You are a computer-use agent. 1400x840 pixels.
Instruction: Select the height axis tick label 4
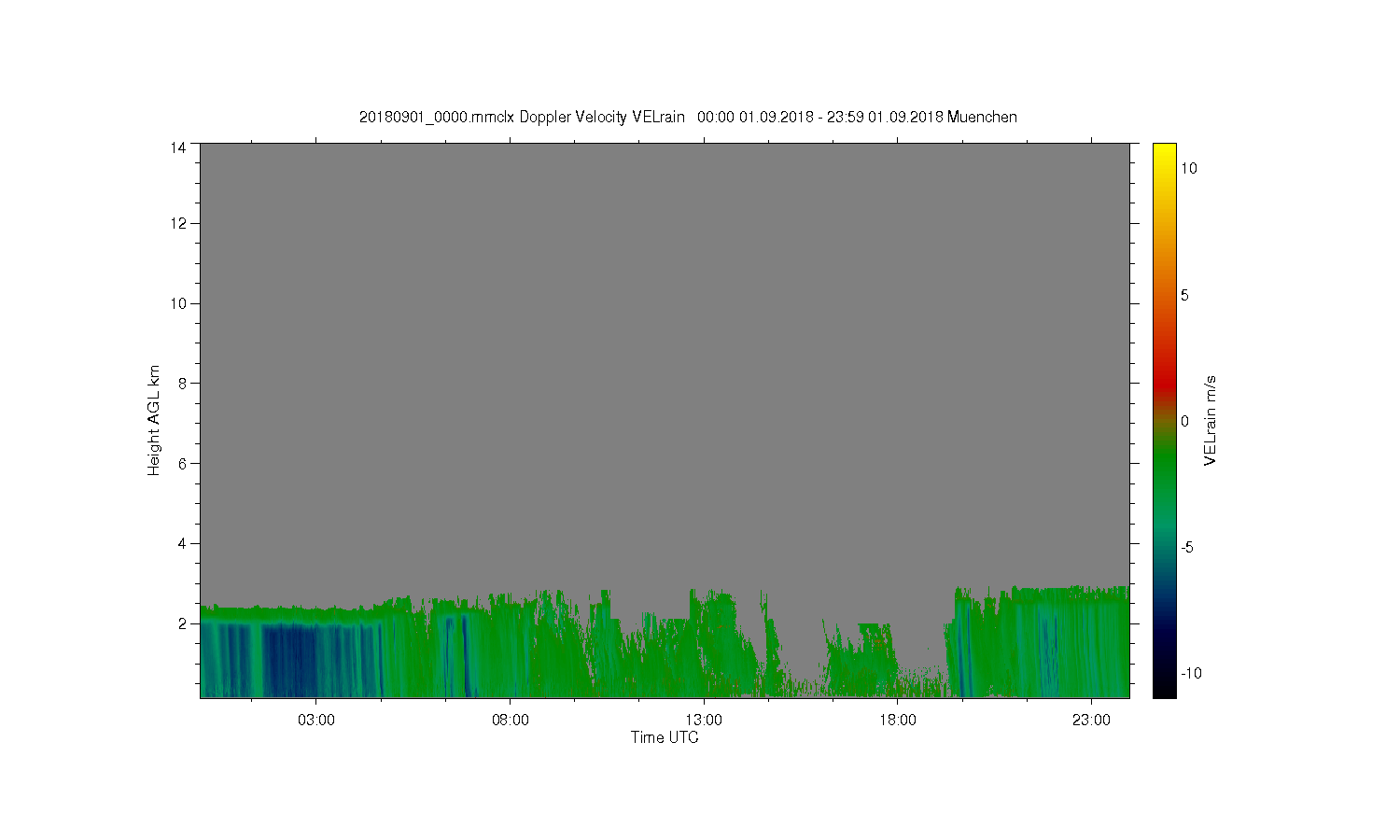(x=182, y=543)
